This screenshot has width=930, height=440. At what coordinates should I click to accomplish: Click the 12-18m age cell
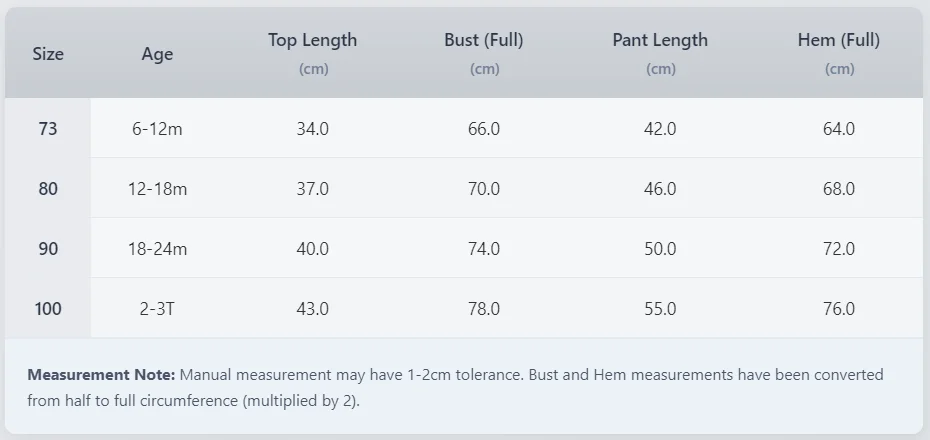coord(157,189)
